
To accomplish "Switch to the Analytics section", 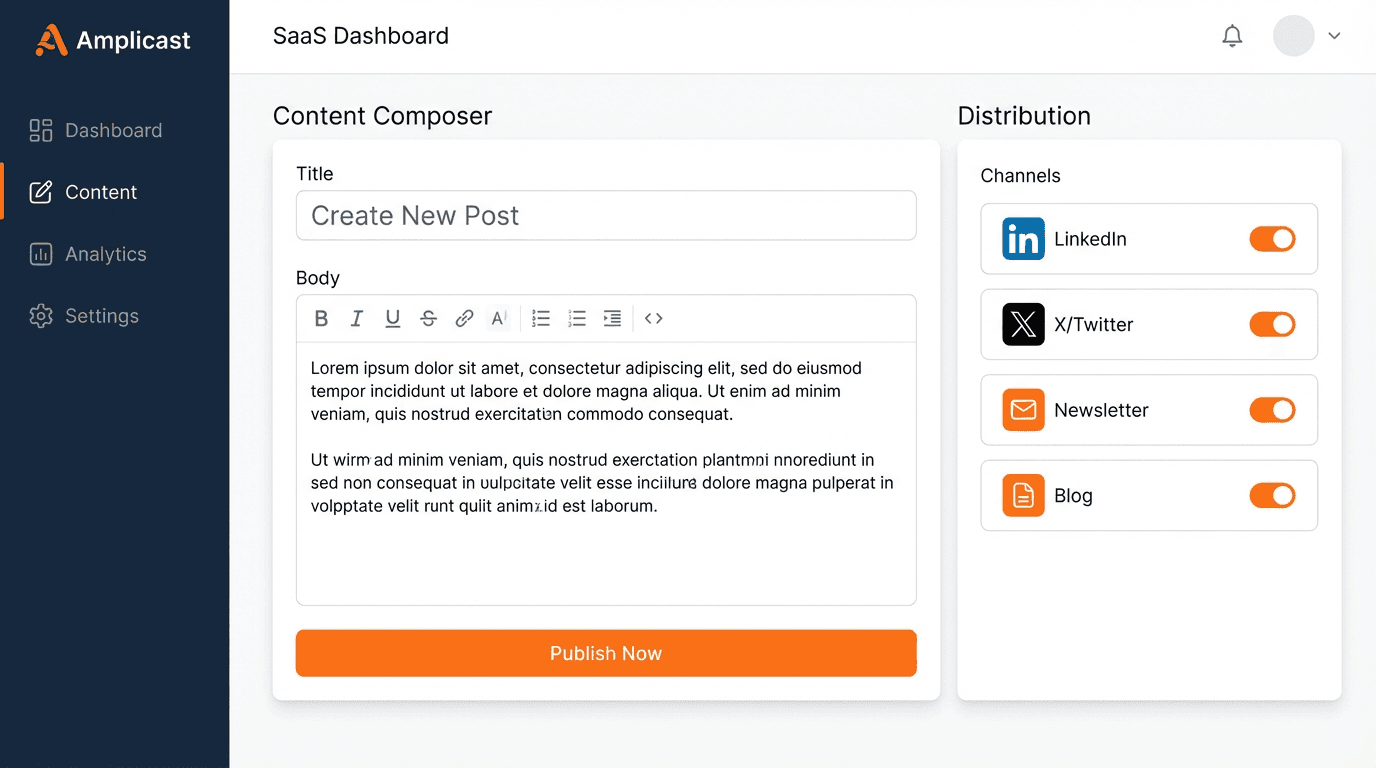I will pyautogui.click(x=106, y=254).
